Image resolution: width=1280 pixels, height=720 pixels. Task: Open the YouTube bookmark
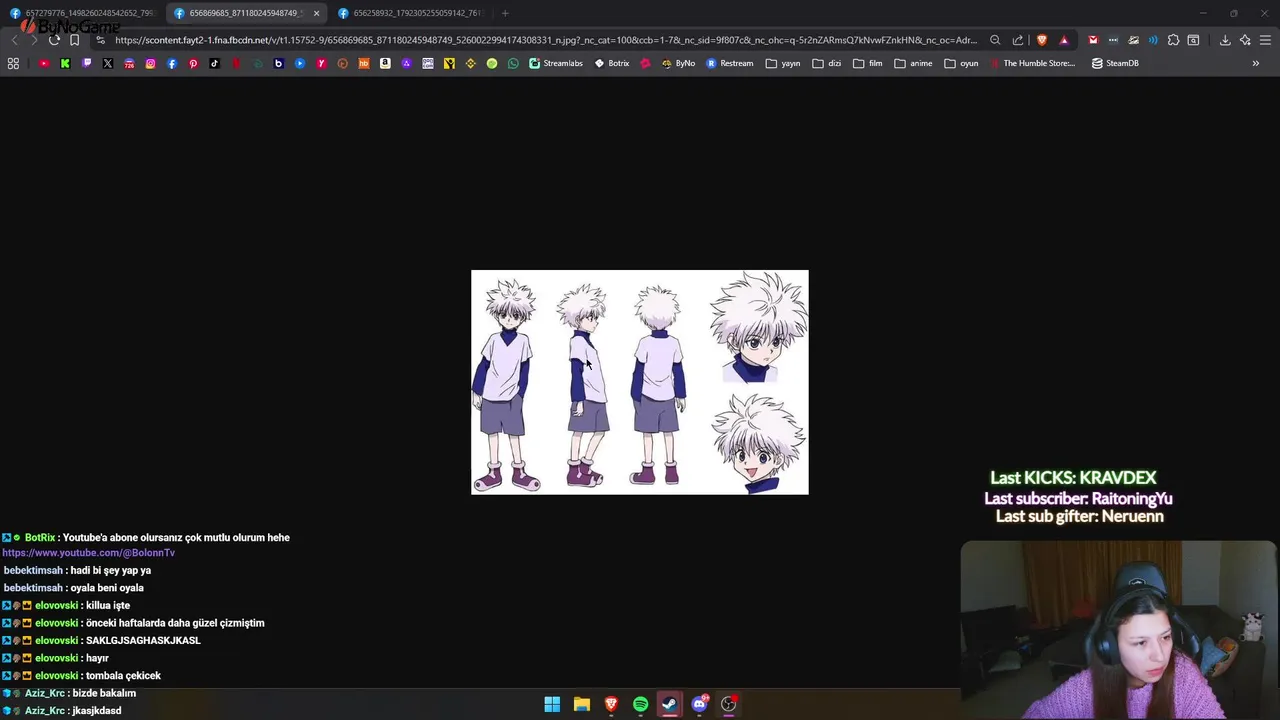pyautogui.click(x=44, y=63)
